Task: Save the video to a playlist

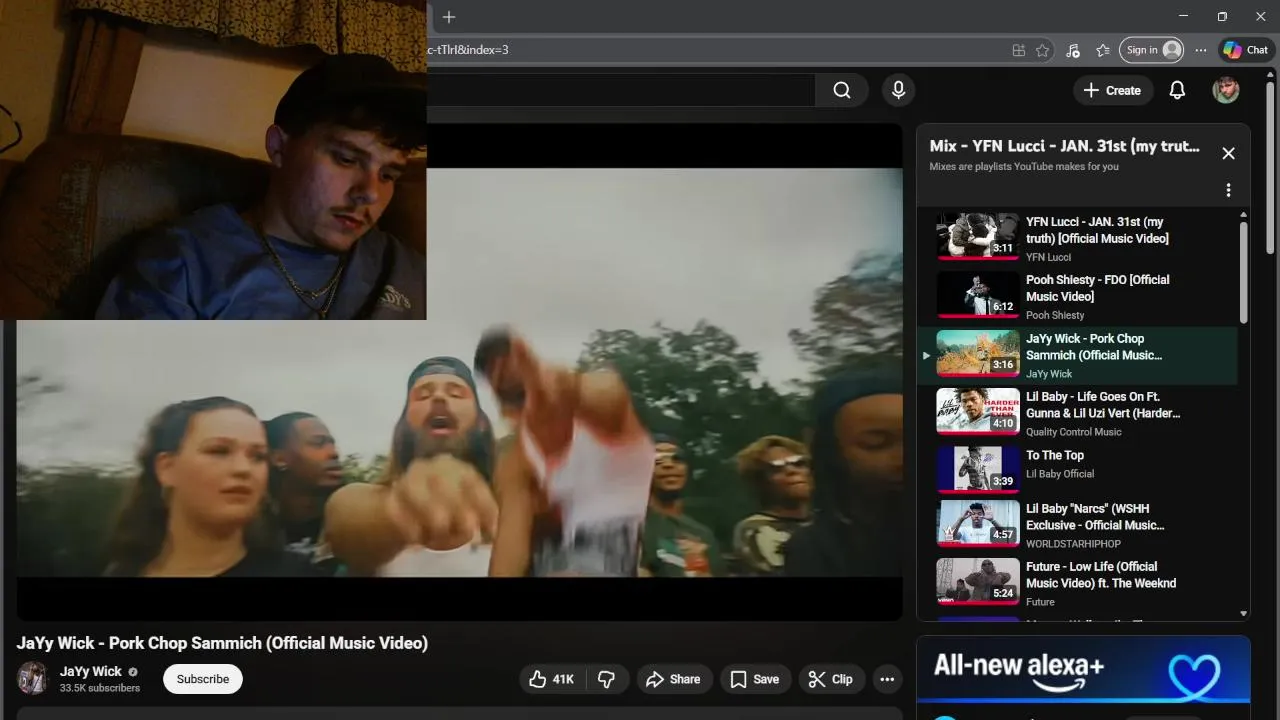Action: coord(755,679)
